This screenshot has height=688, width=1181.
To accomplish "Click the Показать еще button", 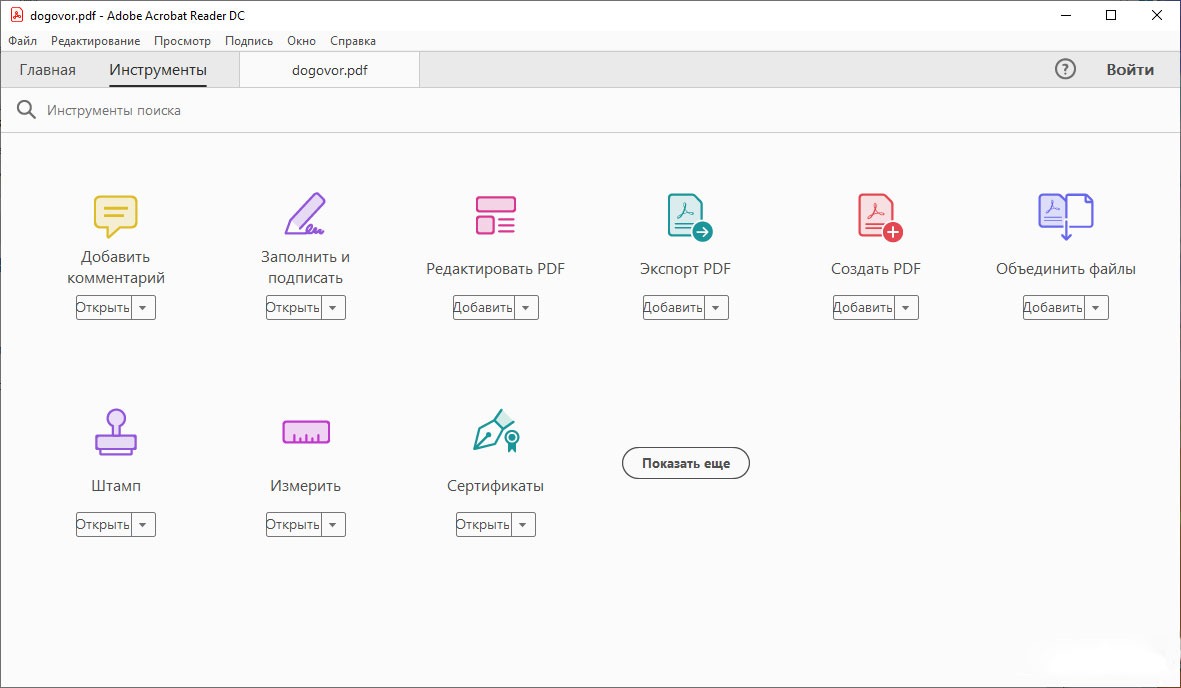I will tap(685, 463).
